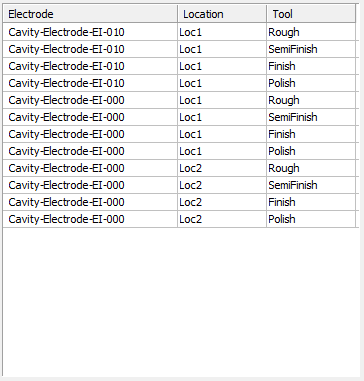Select the EI-010 Loc1 Rough row
364x381 pixels.
179,32
